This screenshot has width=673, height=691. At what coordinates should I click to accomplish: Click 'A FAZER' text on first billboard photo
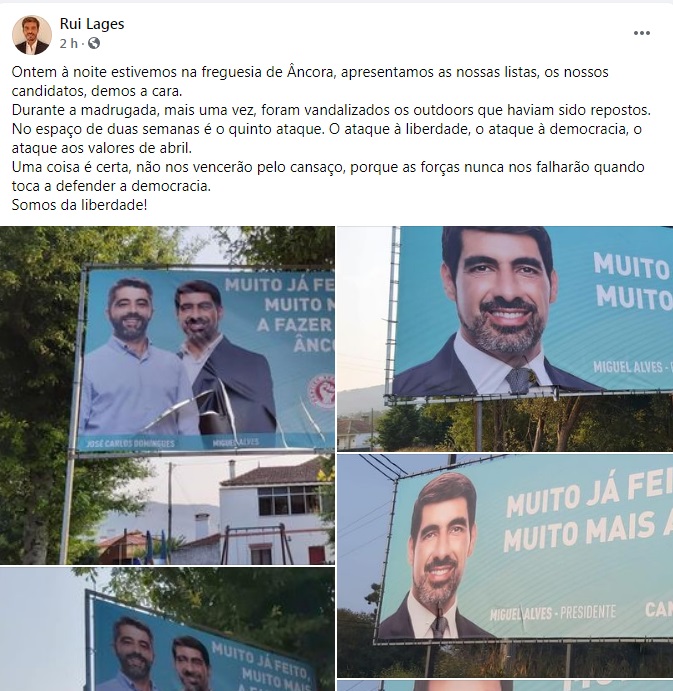click(x=294, y=325)
